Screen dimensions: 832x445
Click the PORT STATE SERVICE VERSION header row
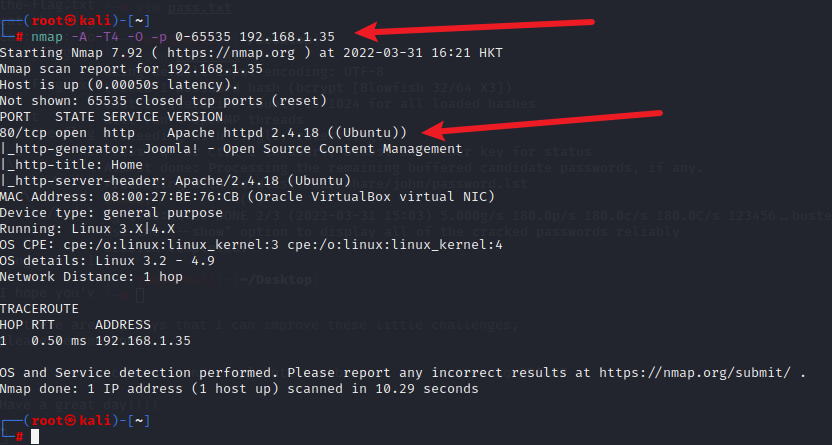(x=111, y=117)
